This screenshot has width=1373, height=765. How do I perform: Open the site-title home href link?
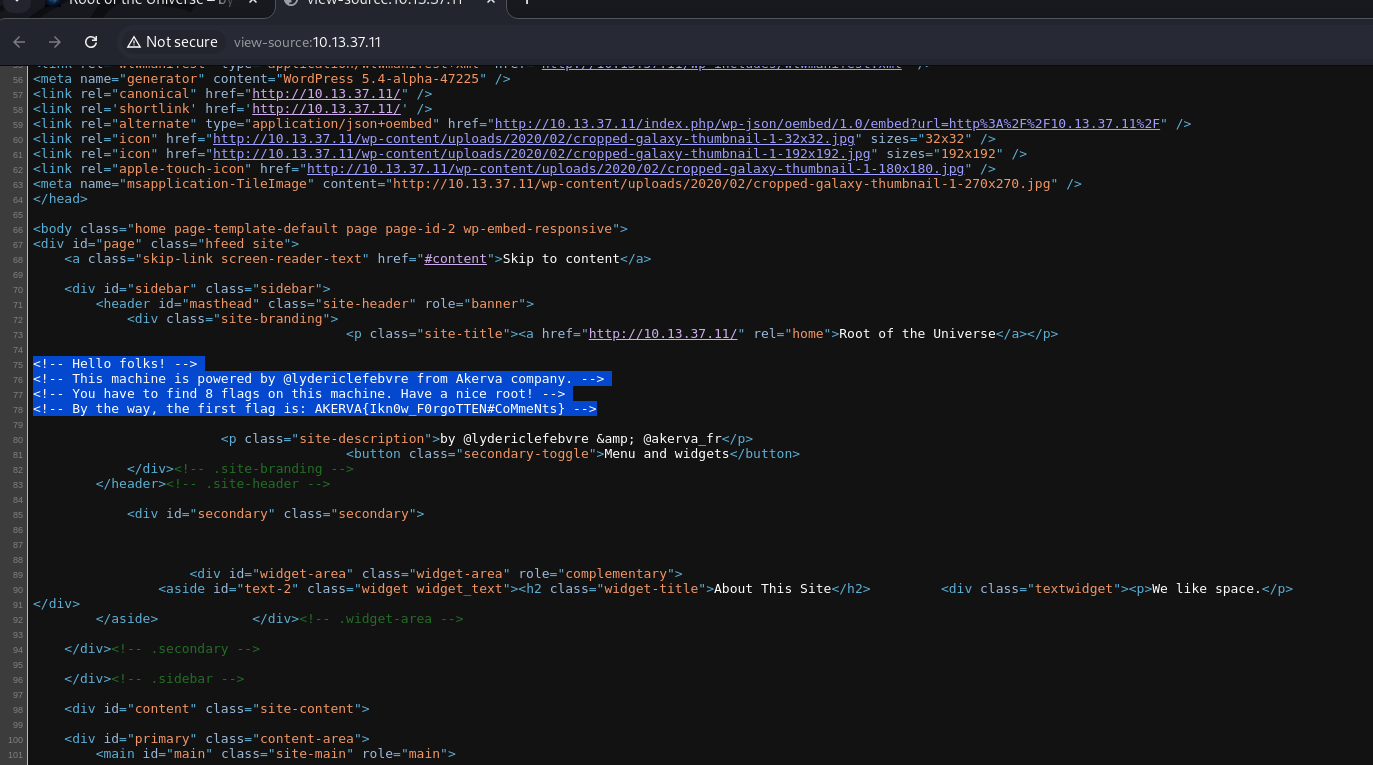tap(666, 334)
